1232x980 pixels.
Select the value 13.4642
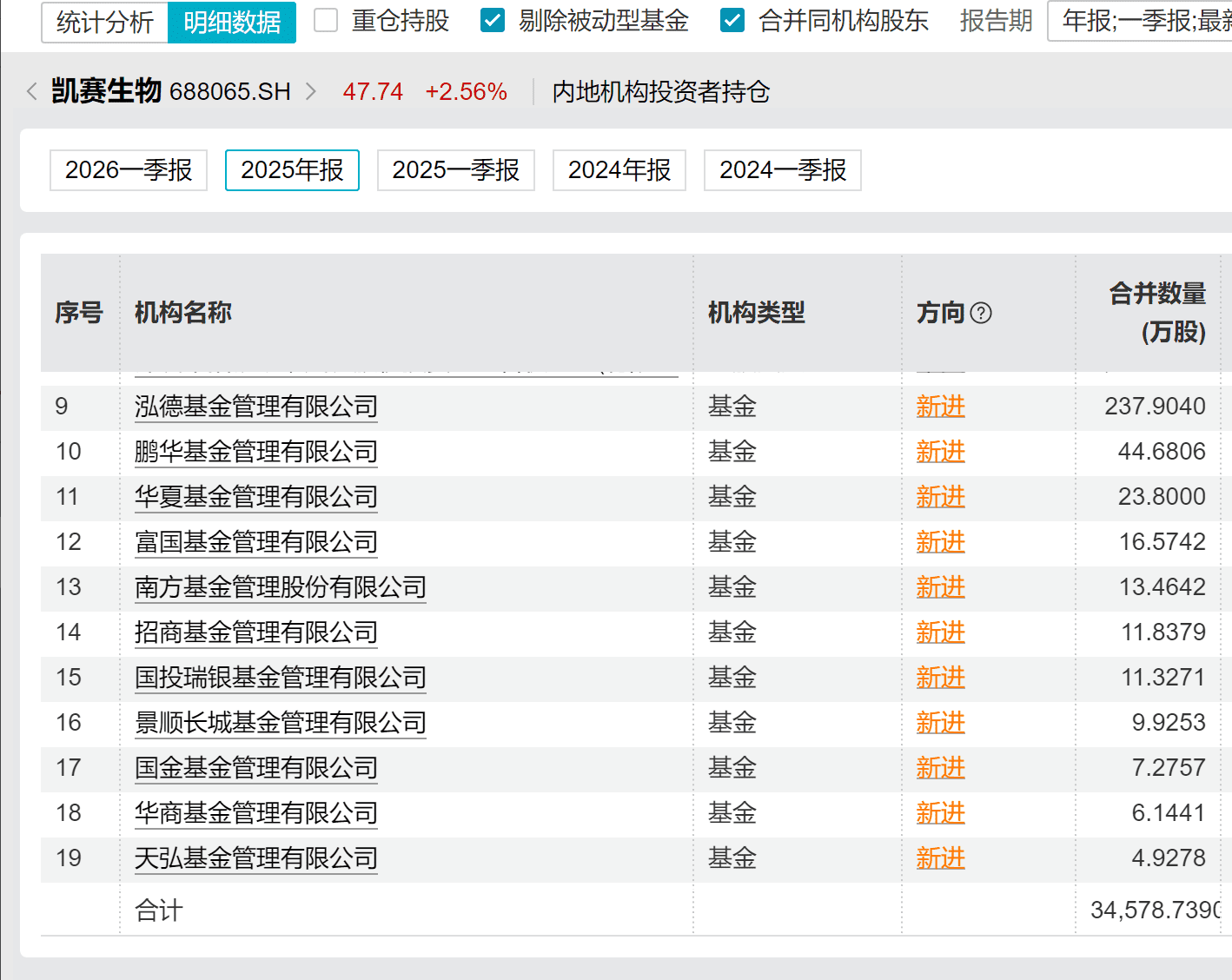(x=1162, y=587)
